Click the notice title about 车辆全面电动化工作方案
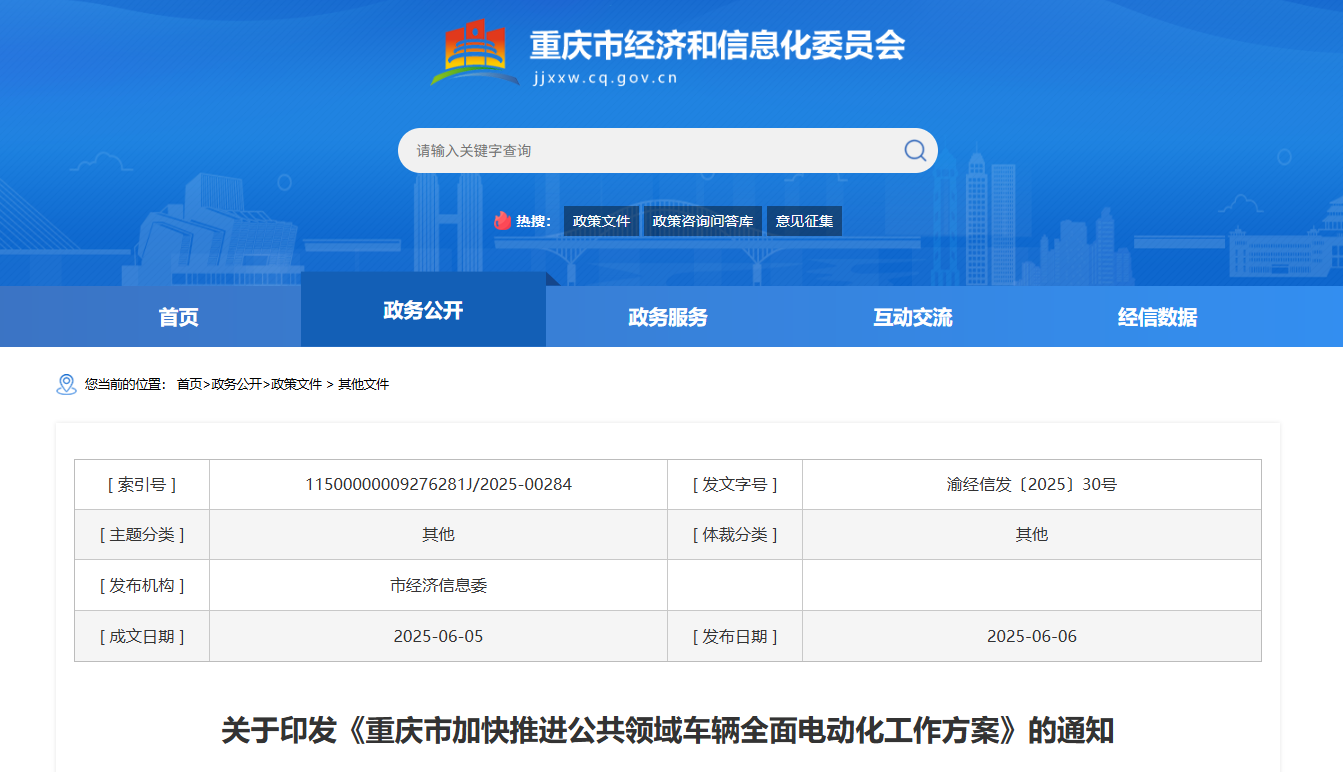The height and width of the screenshot is (772, 1343). click(x=667, y=730)
